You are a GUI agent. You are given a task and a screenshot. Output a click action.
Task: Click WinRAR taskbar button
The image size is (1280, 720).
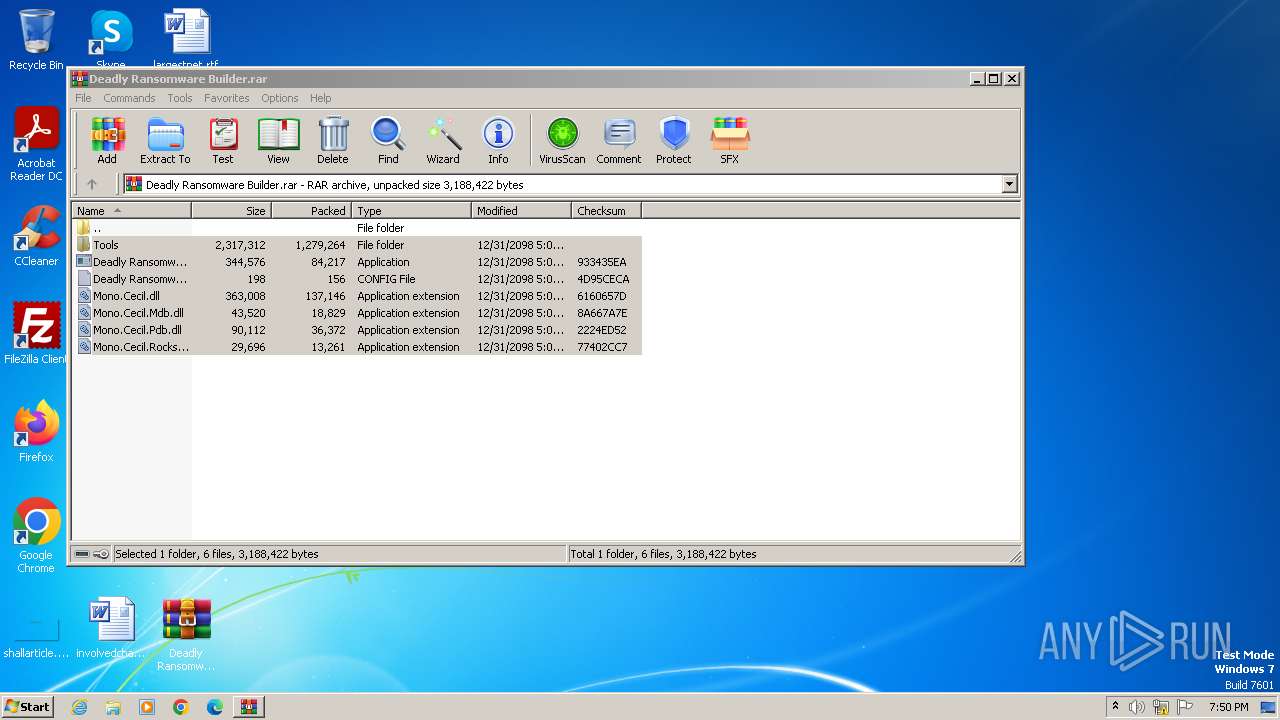point(249,707)
